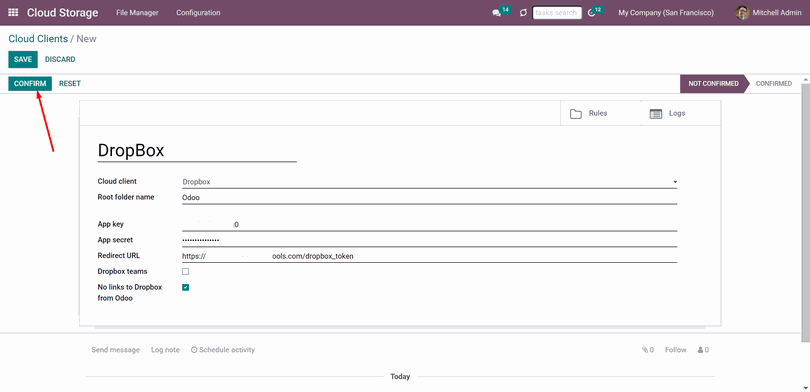
Task: Toggle the Dropbox teams checkbox
Action: (185, 272)
